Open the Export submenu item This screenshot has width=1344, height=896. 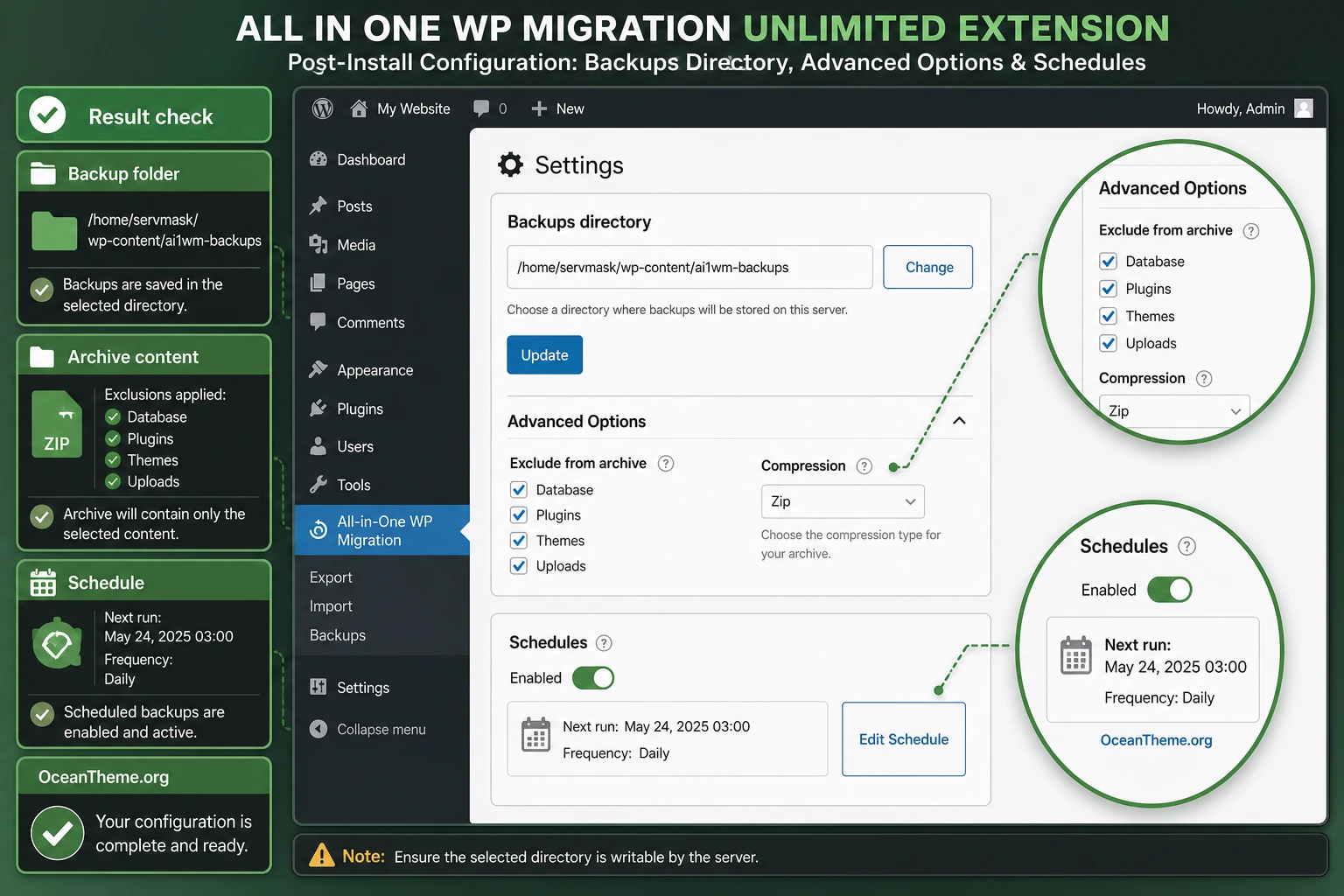pos(331,577)
